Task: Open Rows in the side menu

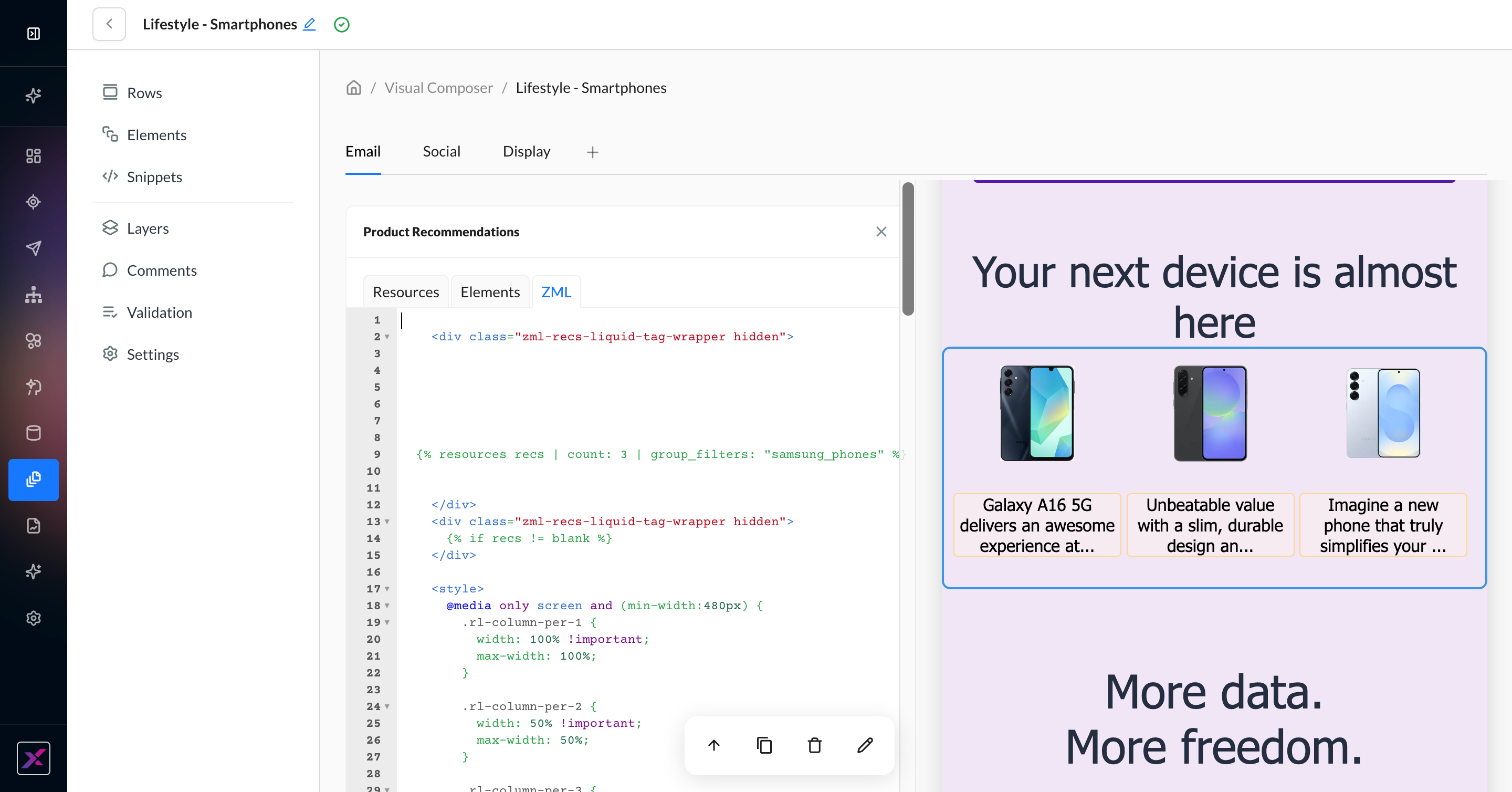Action: [x=133, y=93]
